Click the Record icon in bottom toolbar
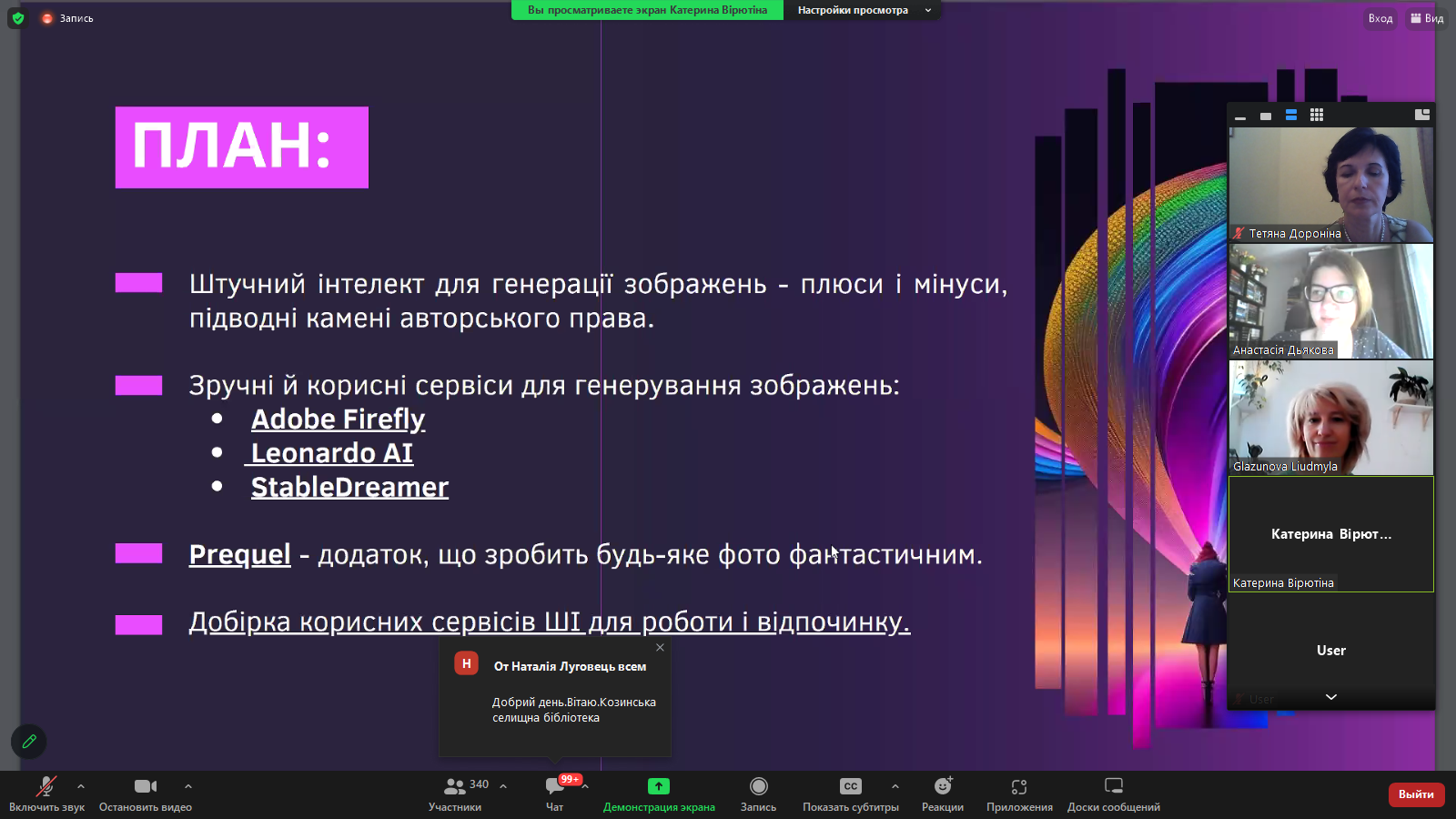Screen dimensions: 1456x819 click(758, 786)
